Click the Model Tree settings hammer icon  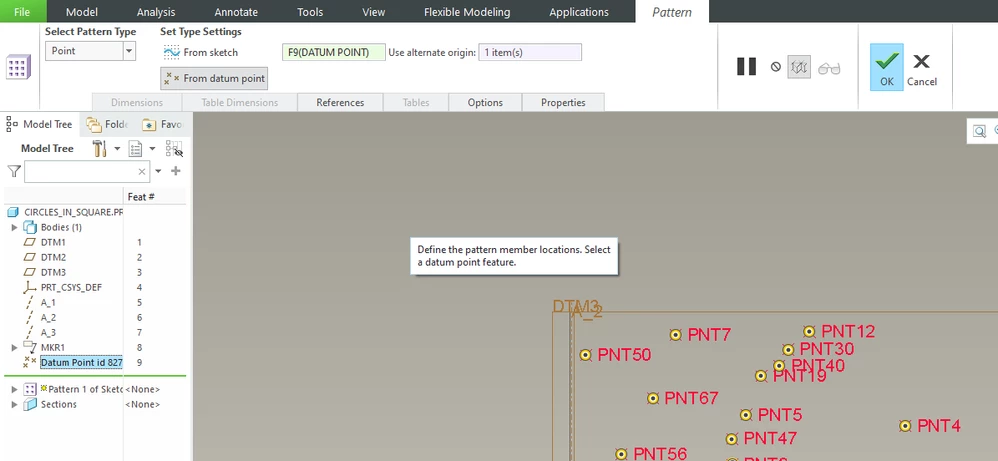coord(99,148)
